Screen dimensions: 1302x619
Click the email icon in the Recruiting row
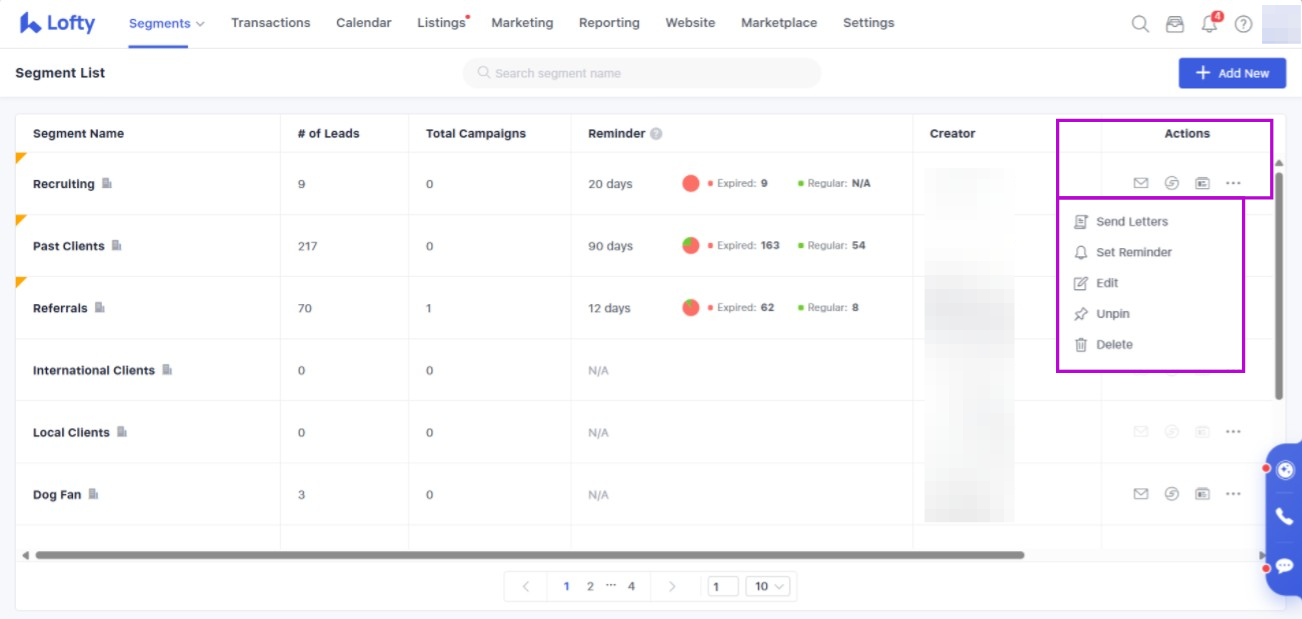point(1140,183)
